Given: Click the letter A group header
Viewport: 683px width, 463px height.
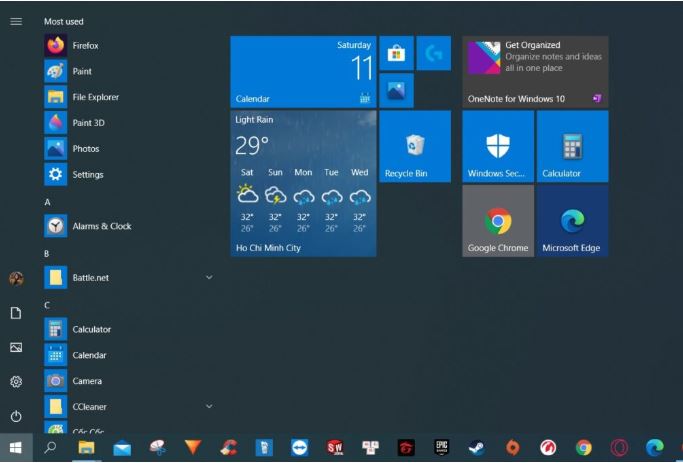Looking at the screenshot, I should 47,202.
